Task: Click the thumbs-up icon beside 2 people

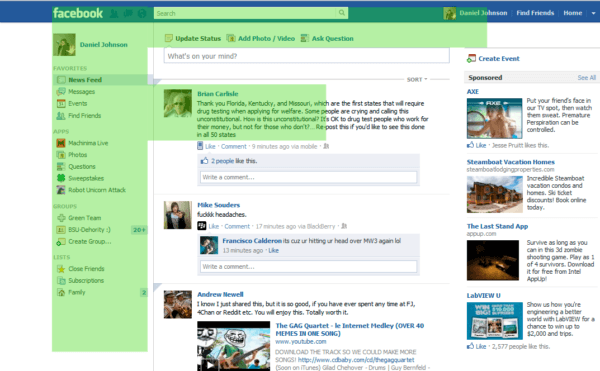Action: click(204, 161)
